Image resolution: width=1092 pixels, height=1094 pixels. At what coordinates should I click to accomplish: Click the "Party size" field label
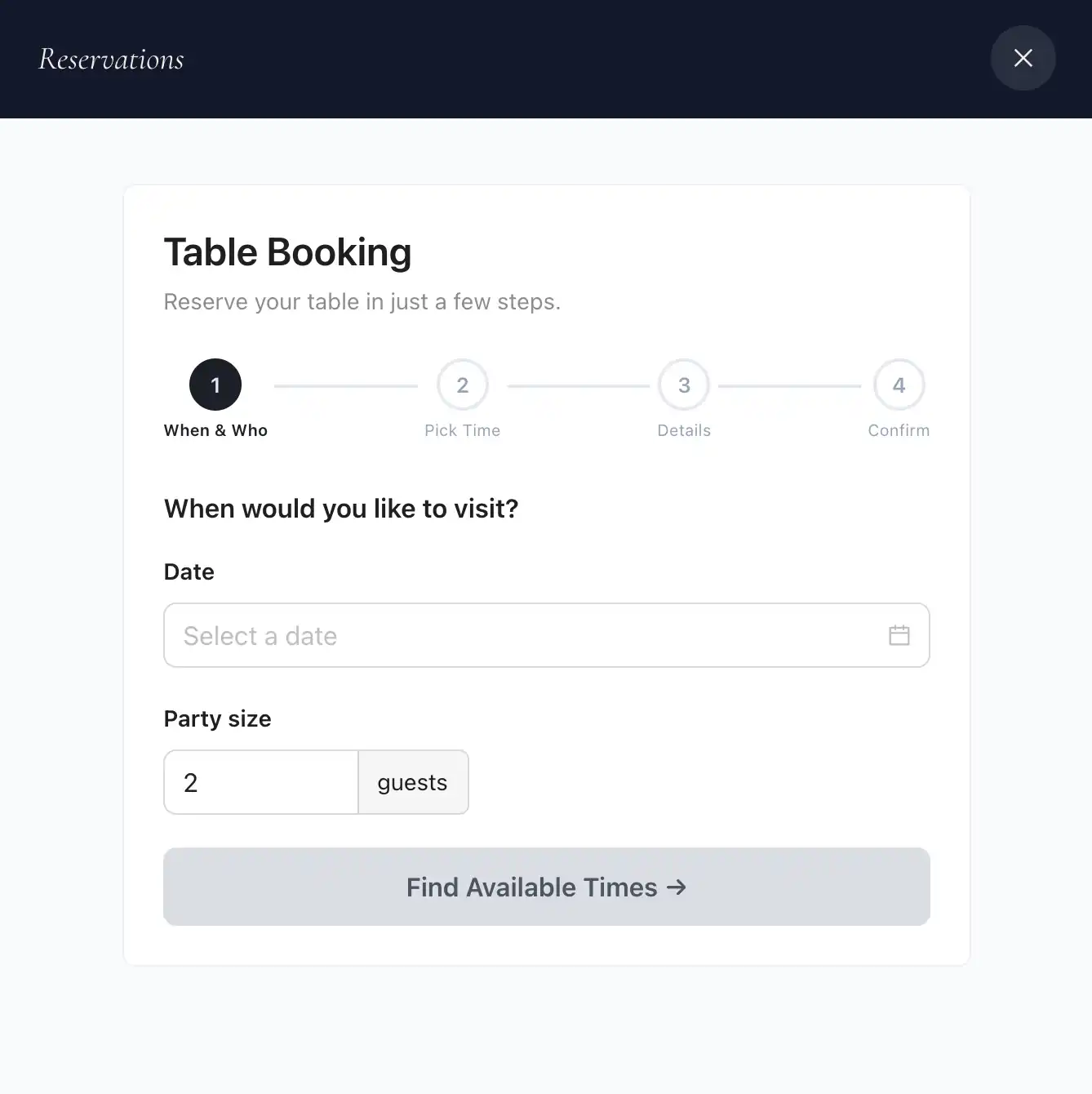coord(218,718)
